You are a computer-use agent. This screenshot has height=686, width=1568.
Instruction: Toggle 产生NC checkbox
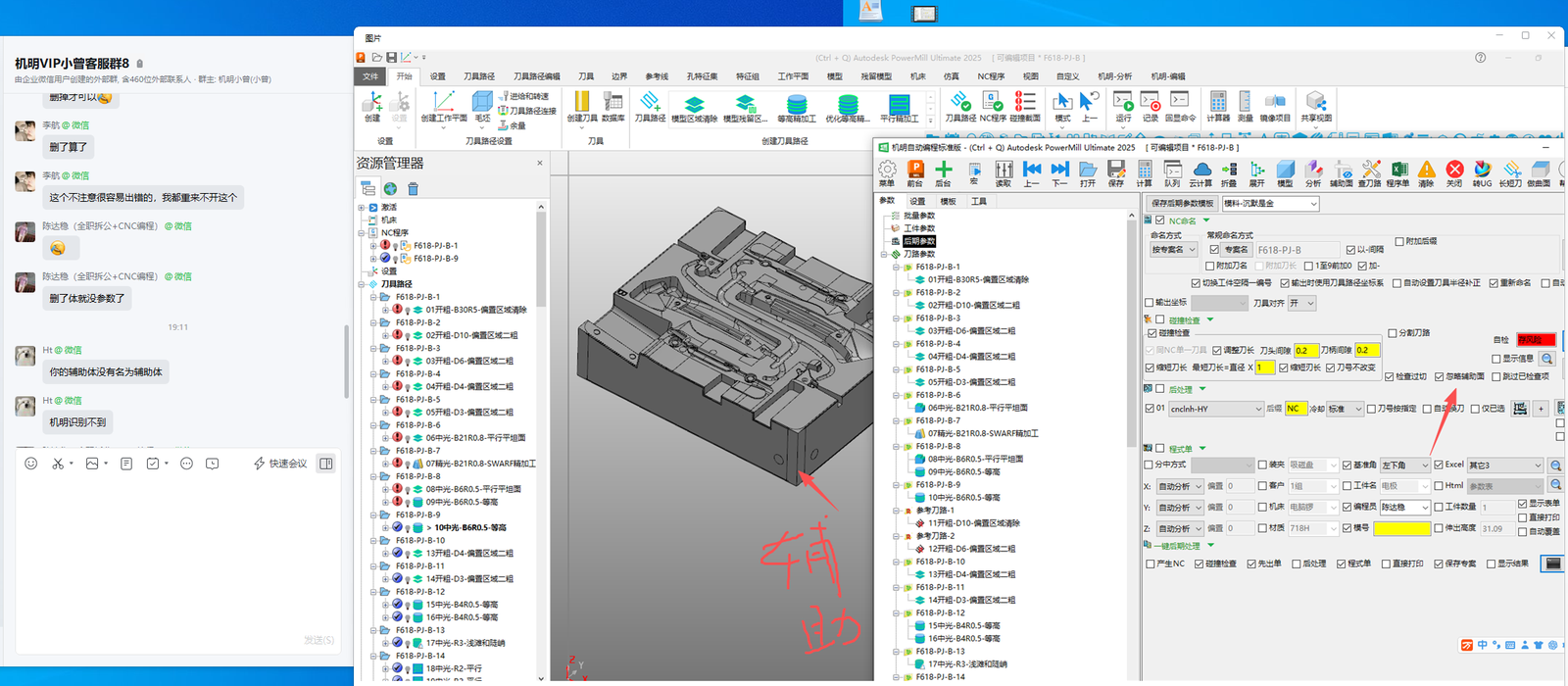point(1150,563)
